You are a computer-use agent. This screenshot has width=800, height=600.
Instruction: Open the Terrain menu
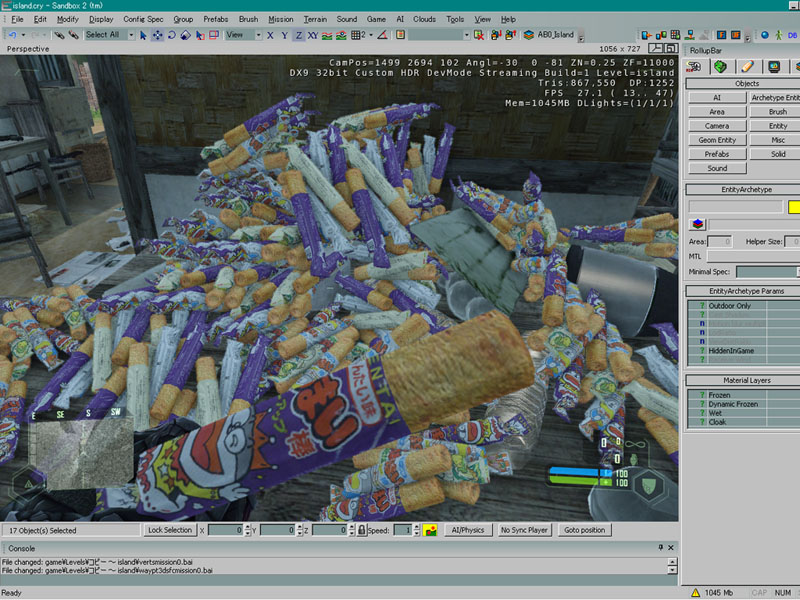[x=315, y=19]
